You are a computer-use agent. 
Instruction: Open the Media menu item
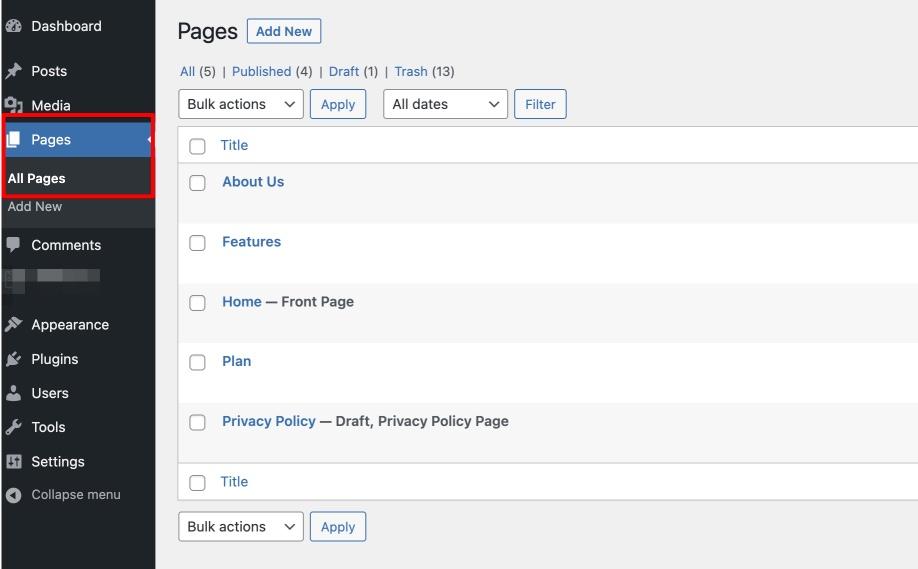click(x=51, y=105)
